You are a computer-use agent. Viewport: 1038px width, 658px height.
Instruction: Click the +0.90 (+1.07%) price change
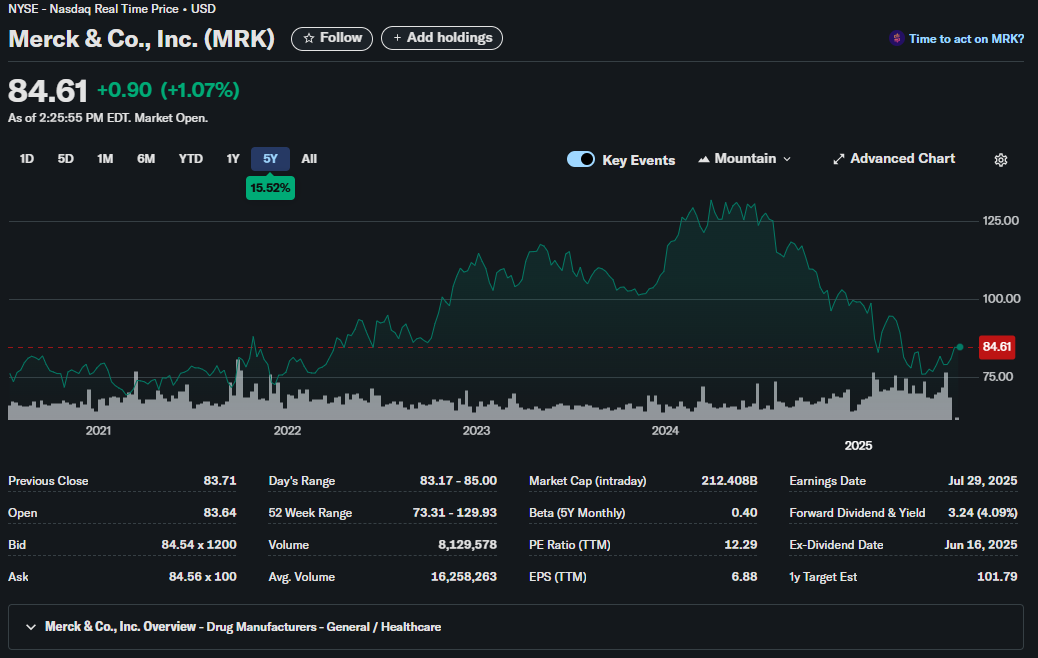click(168, 90)
